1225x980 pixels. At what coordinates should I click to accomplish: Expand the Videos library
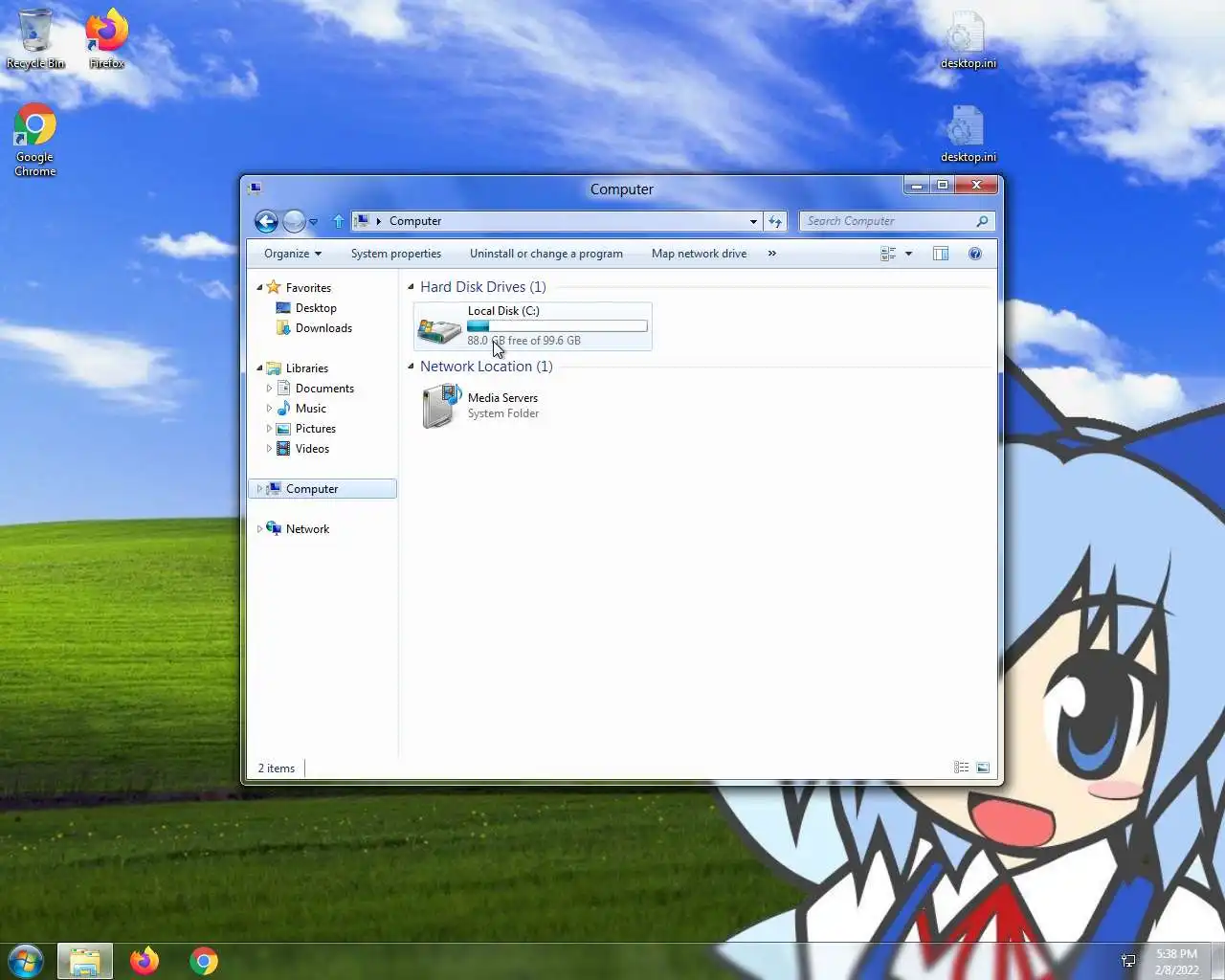pyautogui.click(x=269, y=449)
